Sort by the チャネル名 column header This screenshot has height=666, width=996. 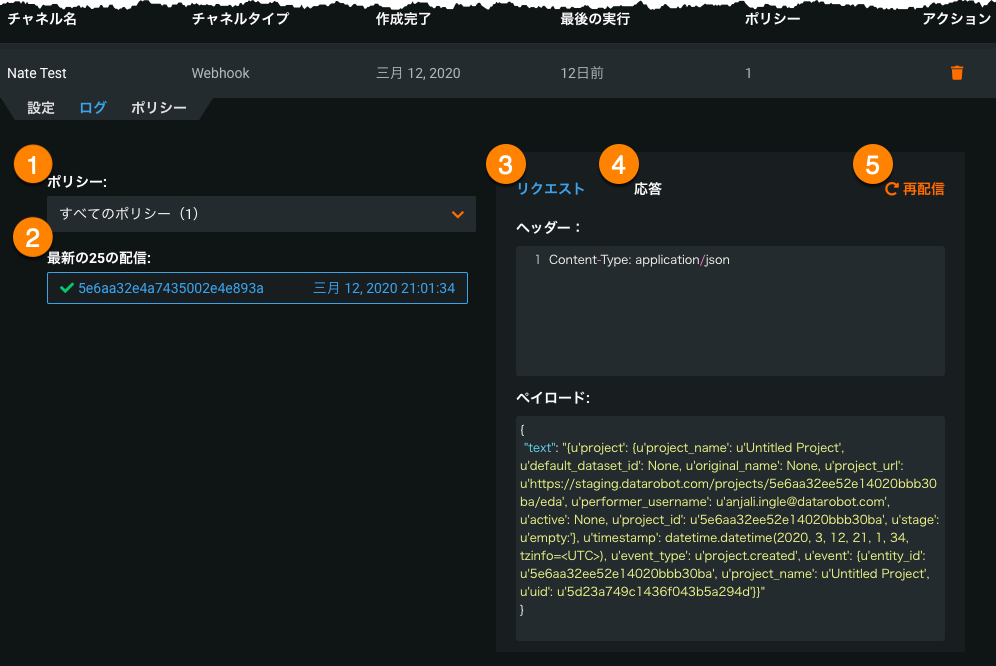(42, 19)
